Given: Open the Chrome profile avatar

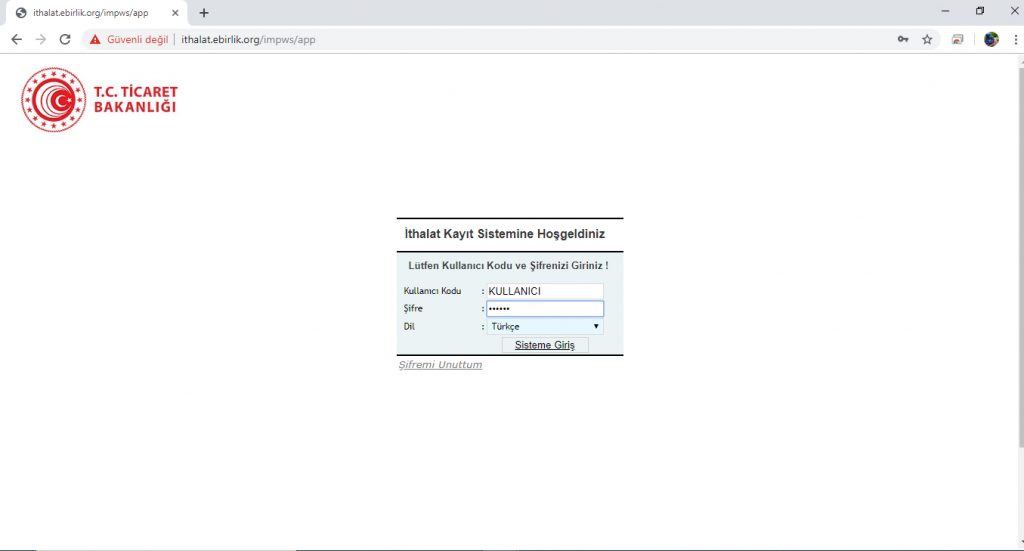Looking at the screenshot, I should [x=991, y=40].
